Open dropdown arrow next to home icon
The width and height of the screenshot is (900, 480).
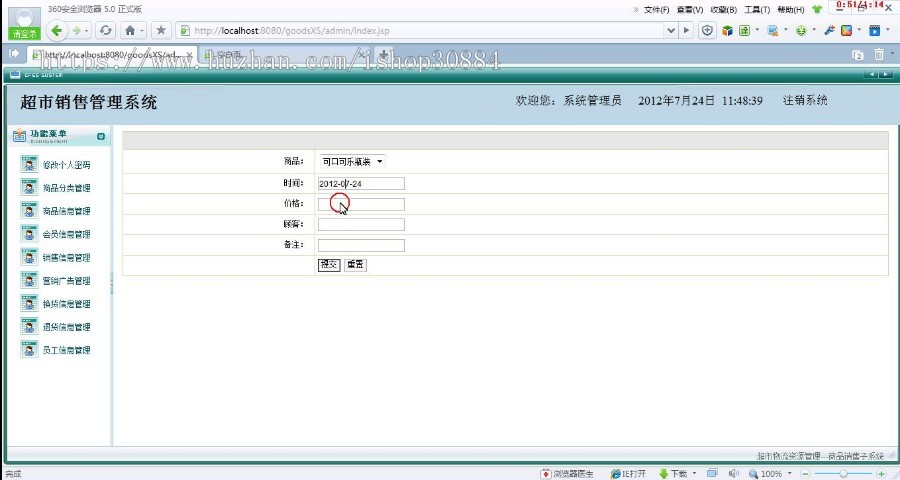[142, 30]
